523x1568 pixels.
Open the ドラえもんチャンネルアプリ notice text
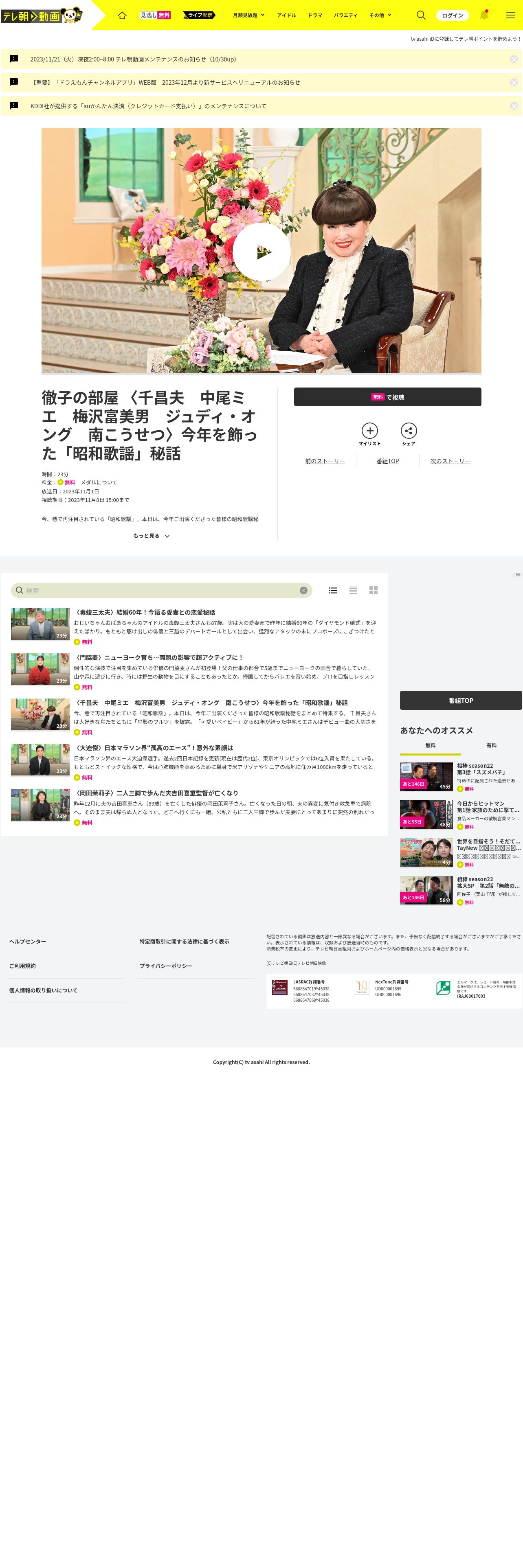tap(165, 82)
